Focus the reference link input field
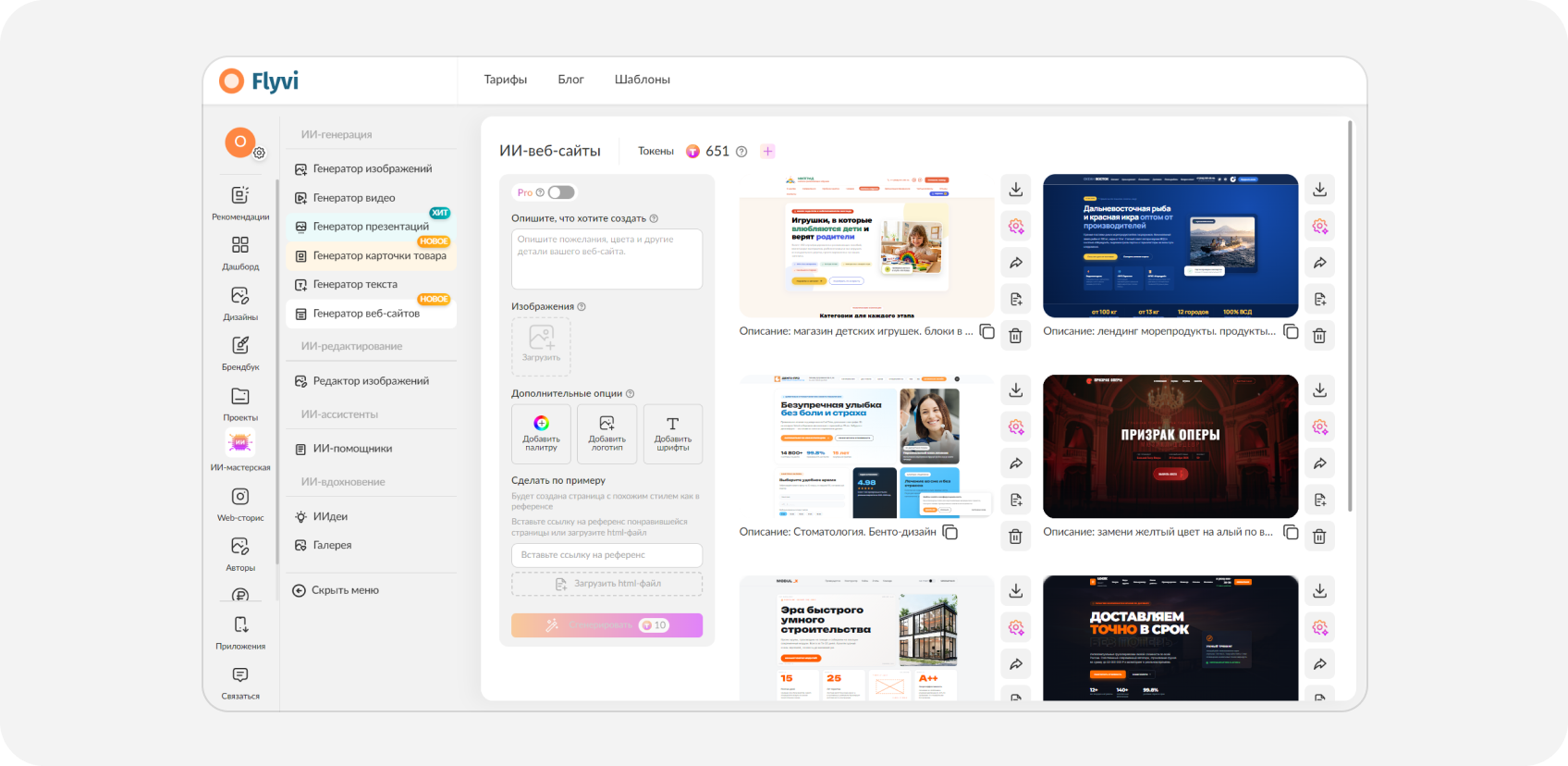Viewport: 1568px width, 766px height. (607, 555)
